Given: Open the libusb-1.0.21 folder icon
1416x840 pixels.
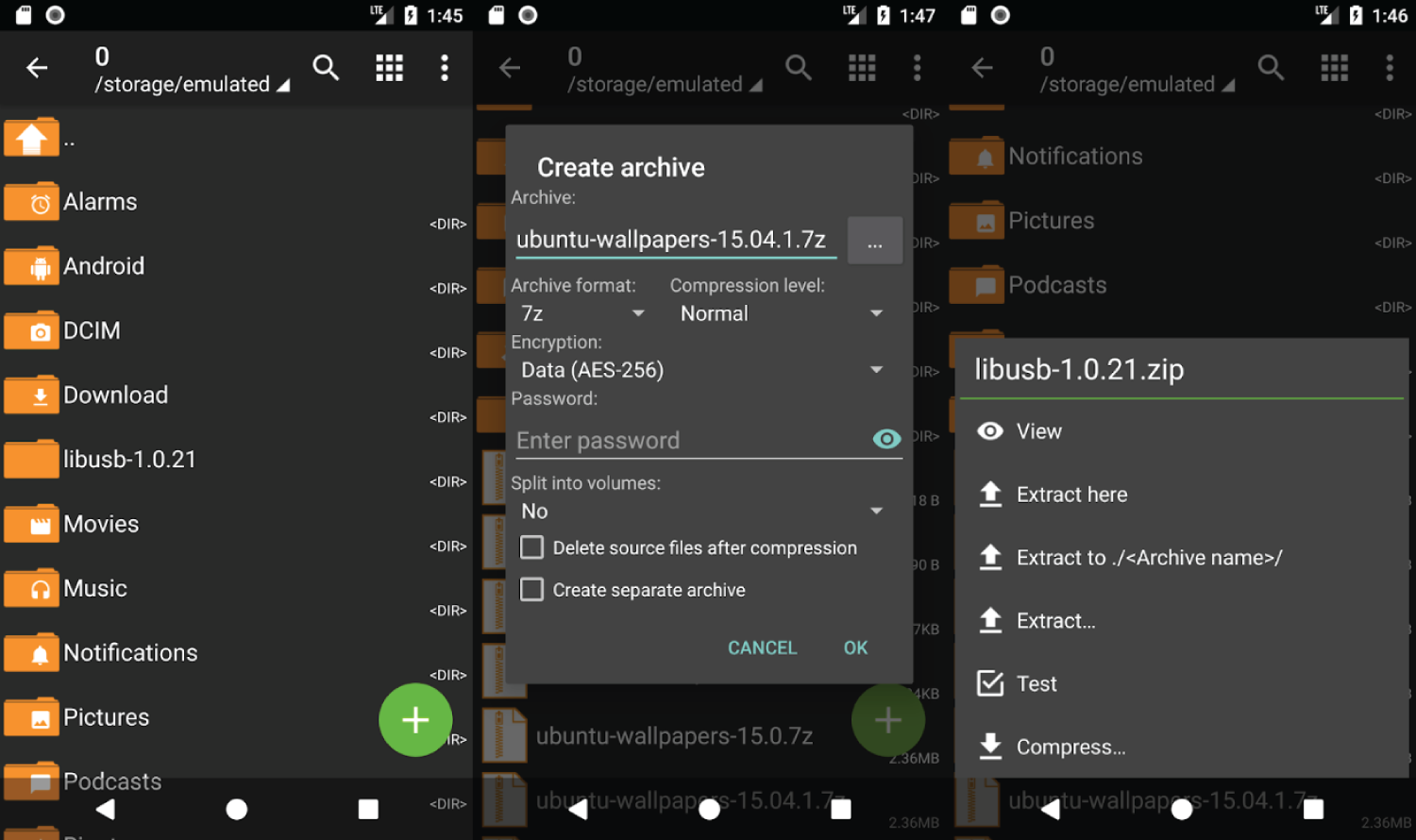Looking at the screenshot, I should point(31,460).
